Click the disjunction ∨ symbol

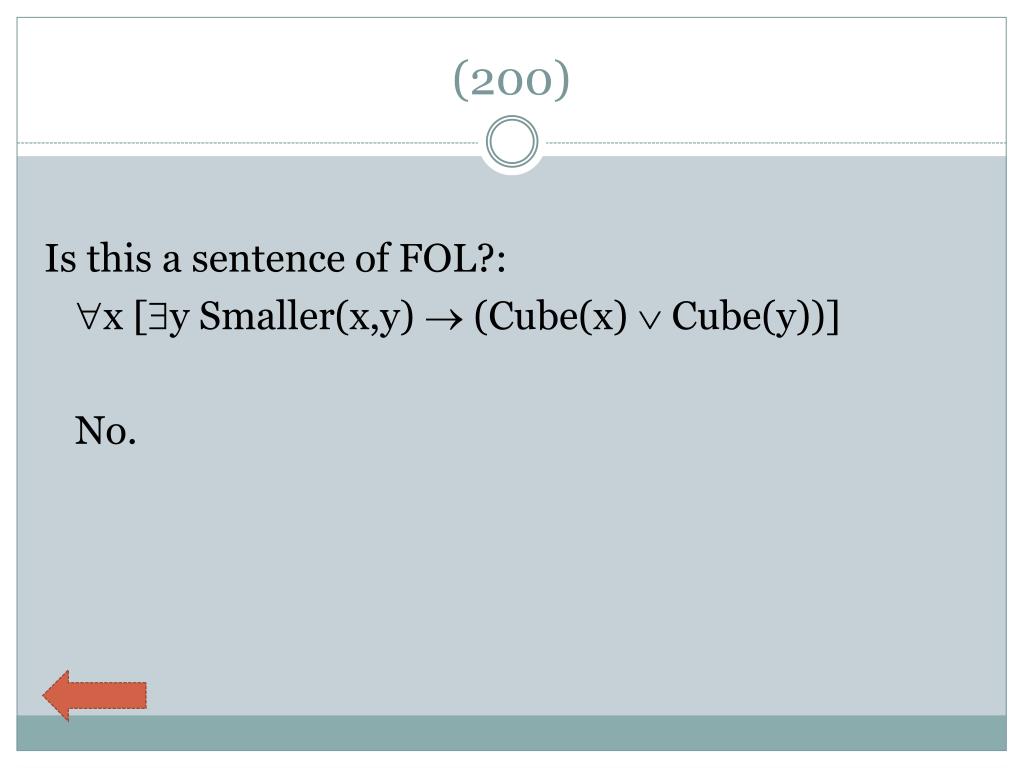click(649, 321)
